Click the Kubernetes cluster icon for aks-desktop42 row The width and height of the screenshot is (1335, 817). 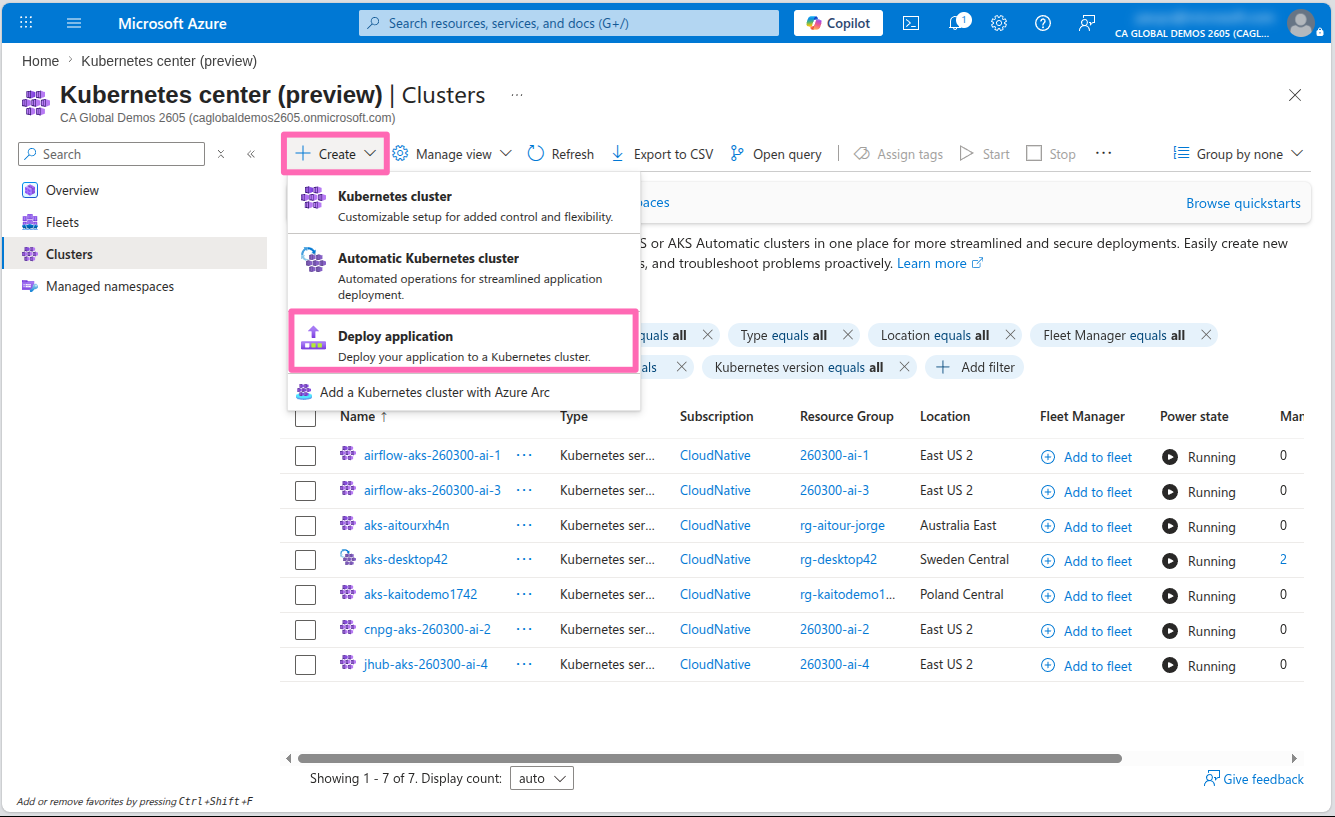tap(347, 558)
